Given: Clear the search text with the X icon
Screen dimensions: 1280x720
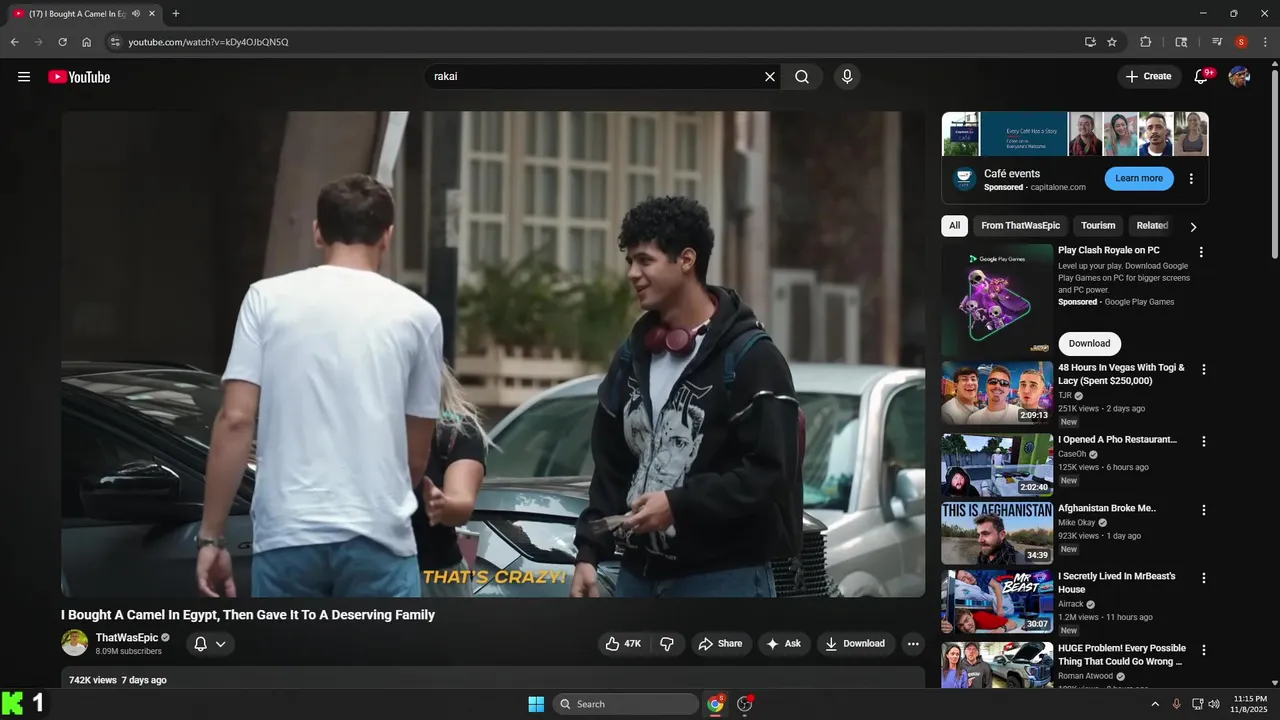Looking at the screenshot, I should coord(770,77).
